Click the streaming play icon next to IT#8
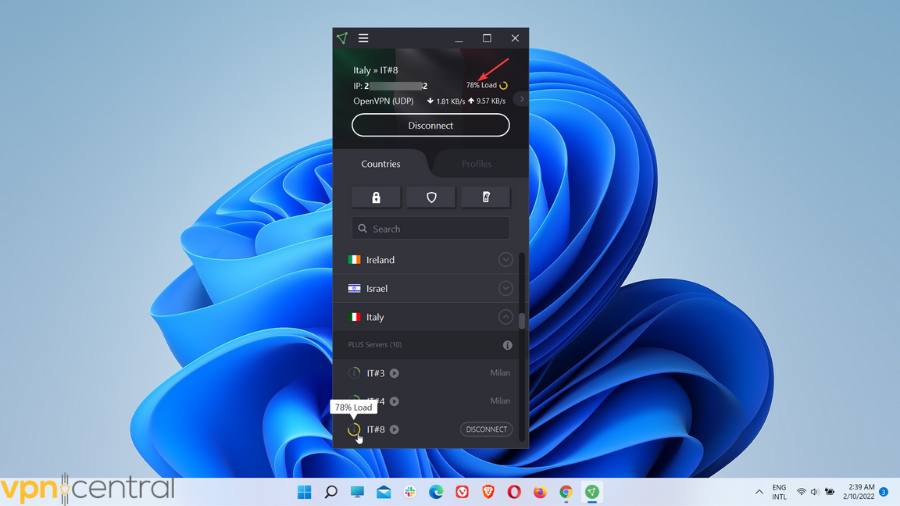The image size is (900, 506). pyautogui.click(x=394, y=430)
